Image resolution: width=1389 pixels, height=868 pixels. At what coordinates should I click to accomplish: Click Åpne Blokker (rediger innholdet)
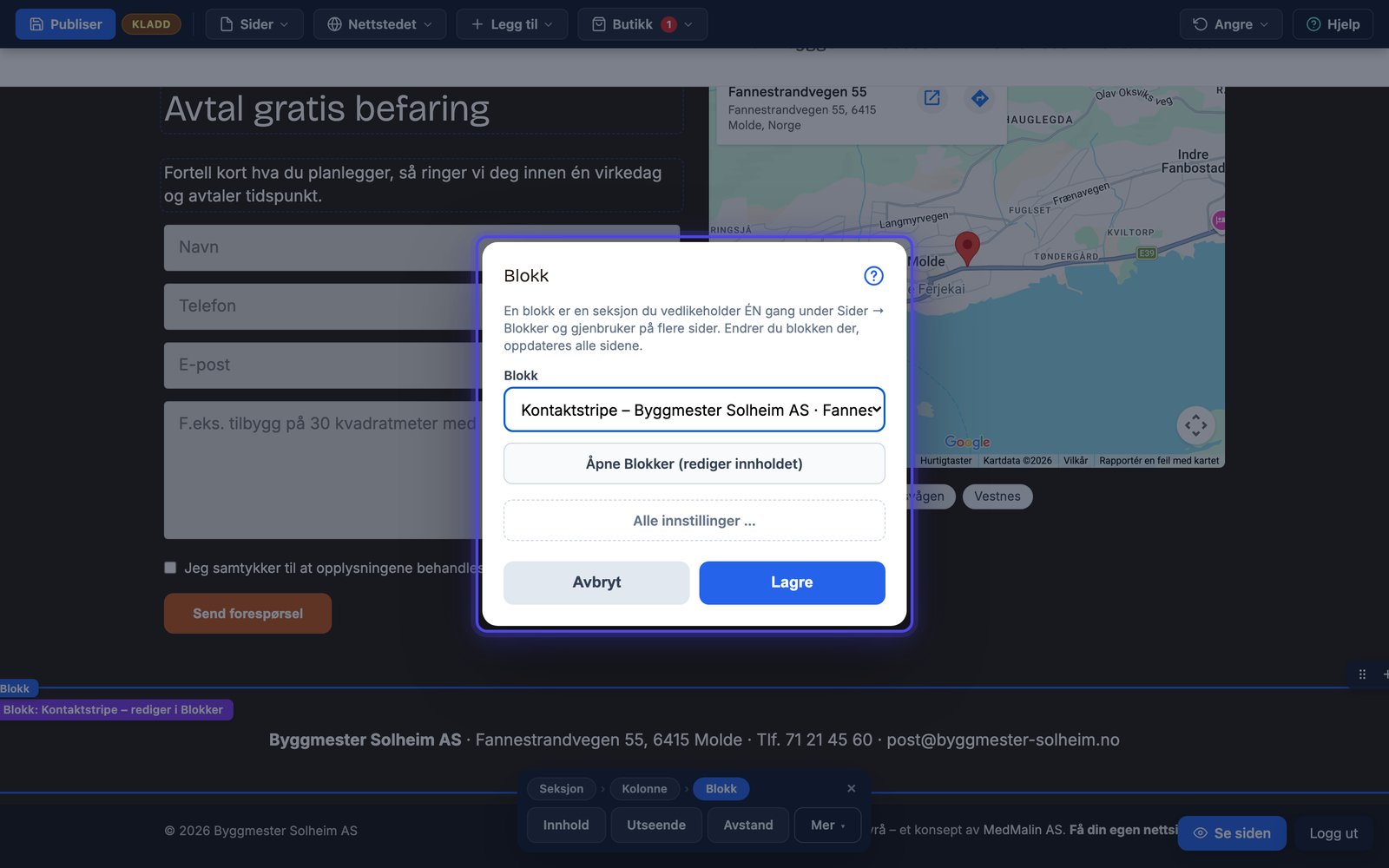[x=694, y=464]
